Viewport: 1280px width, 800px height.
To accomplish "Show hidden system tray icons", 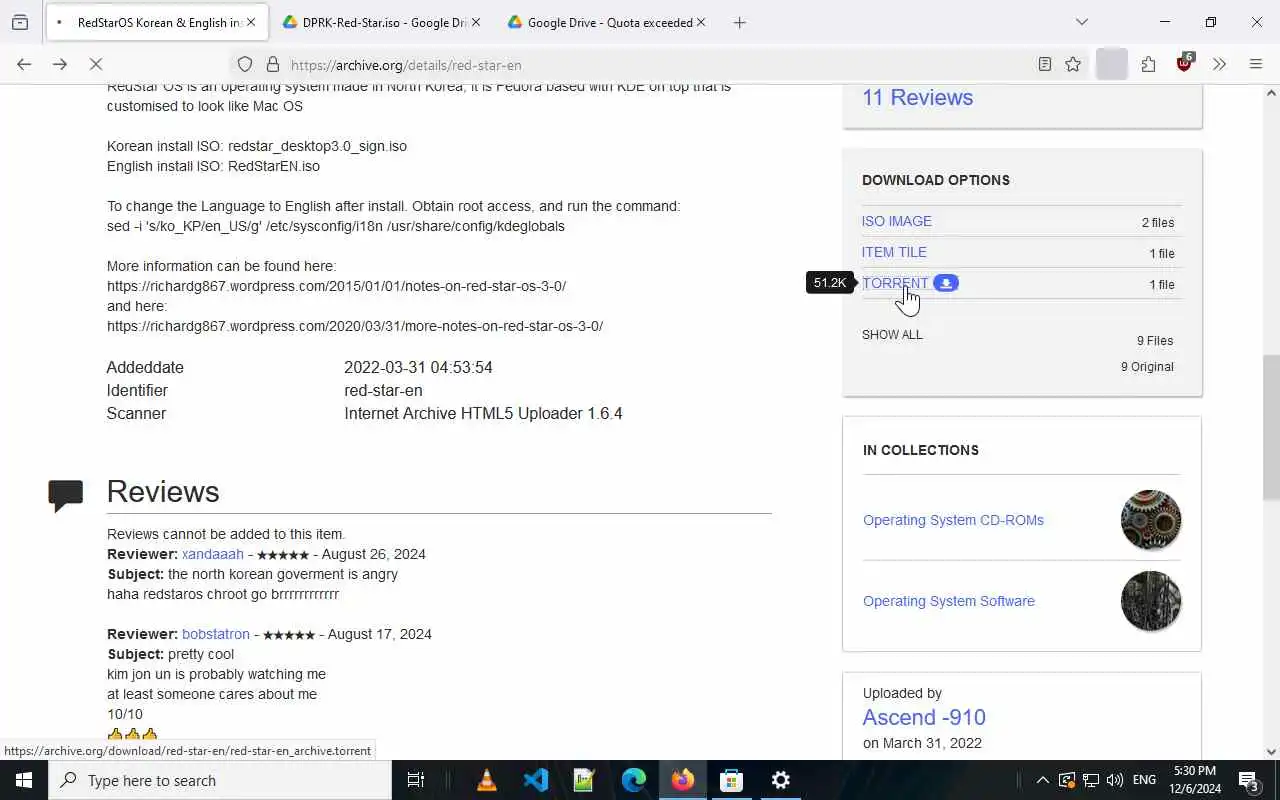I will click(x=1042, y=780).
